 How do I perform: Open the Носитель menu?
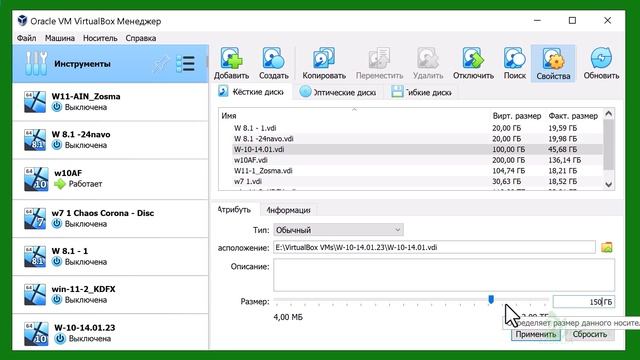100,38
